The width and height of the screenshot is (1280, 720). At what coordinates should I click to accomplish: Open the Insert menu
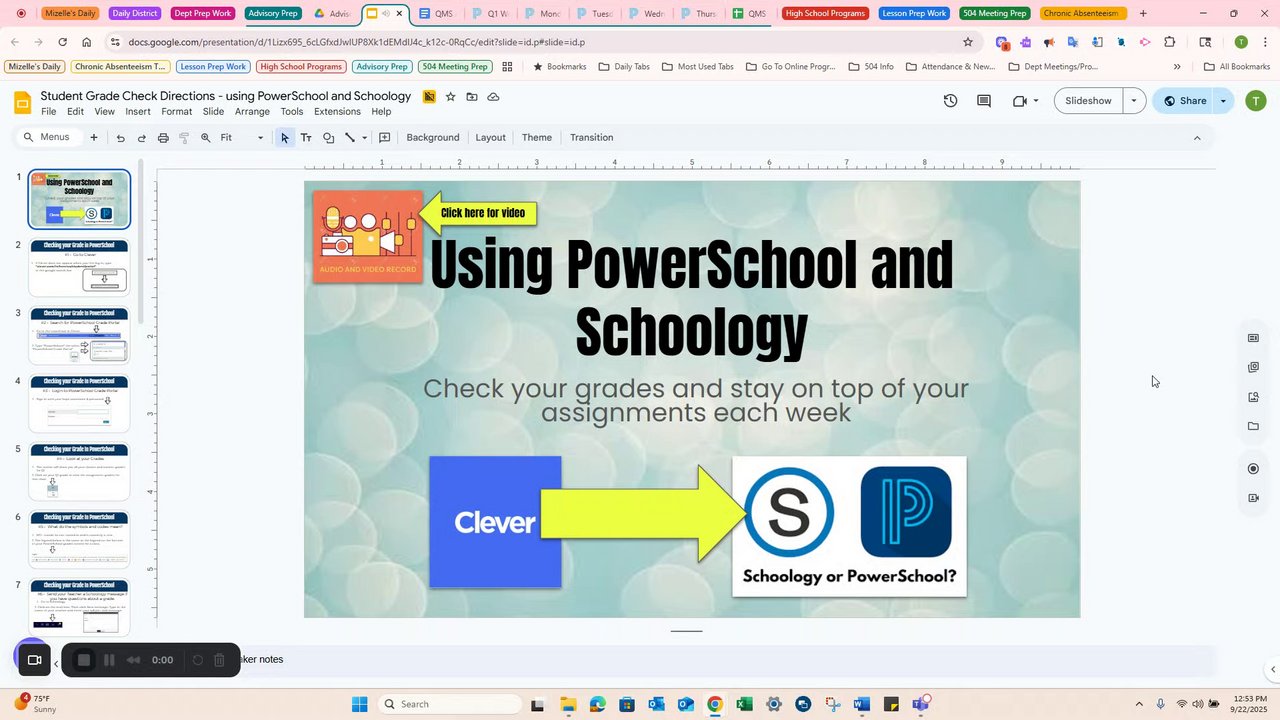pyautogui.click(x=138, y=112)
